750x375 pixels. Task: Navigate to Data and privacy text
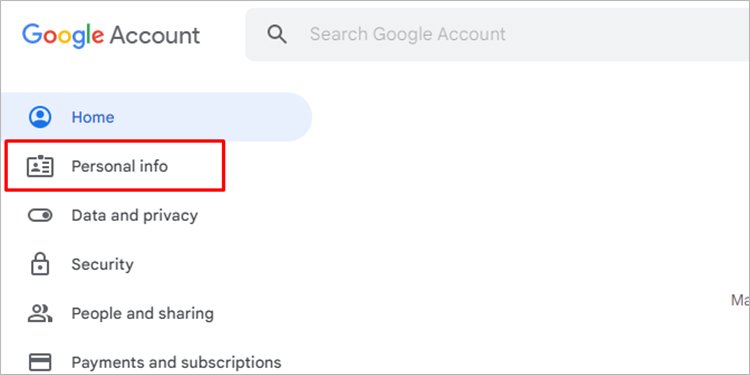pos(134,216)
